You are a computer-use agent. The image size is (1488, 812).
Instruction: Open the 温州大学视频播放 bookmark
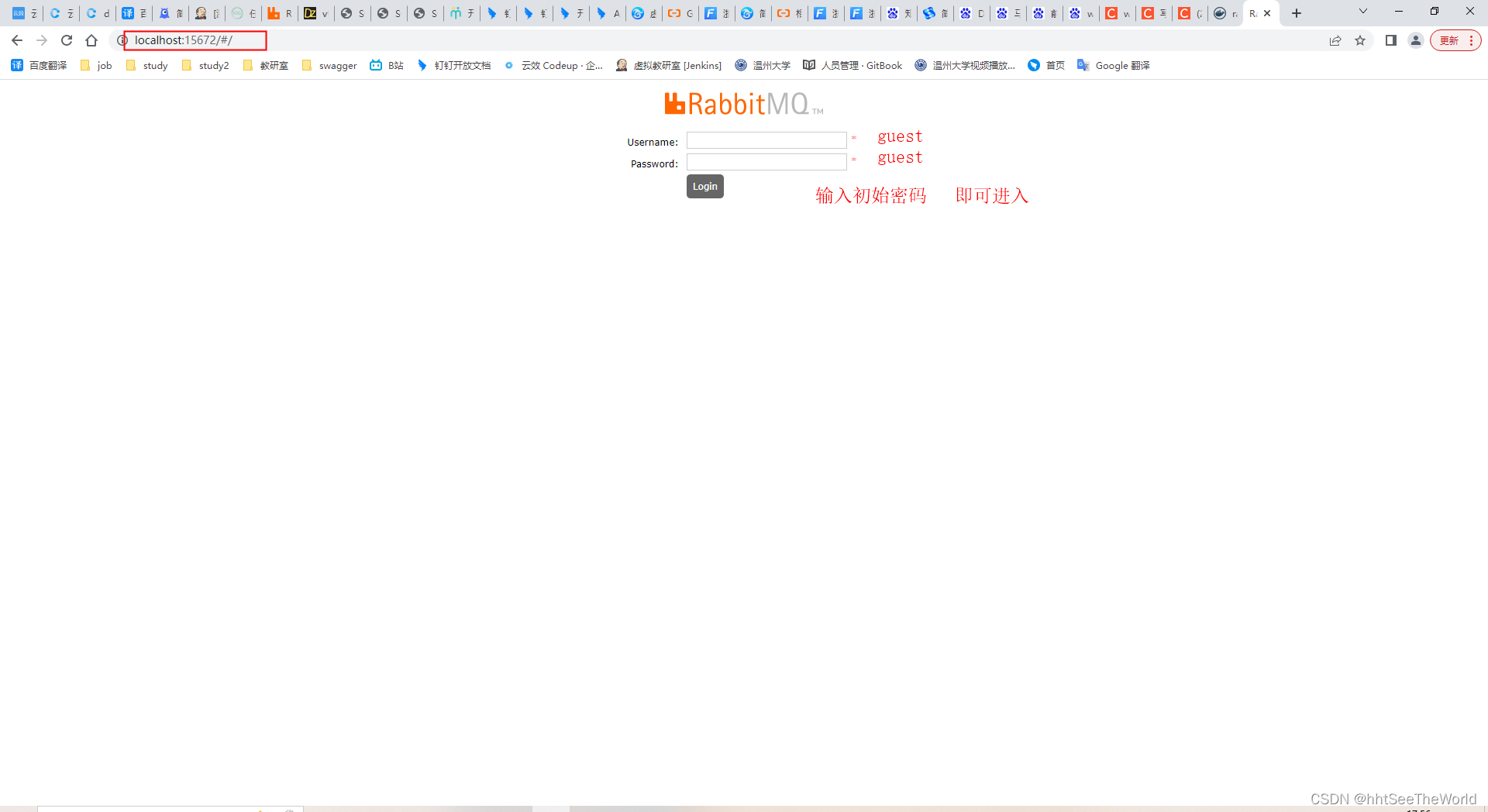[x=965, y=66]
